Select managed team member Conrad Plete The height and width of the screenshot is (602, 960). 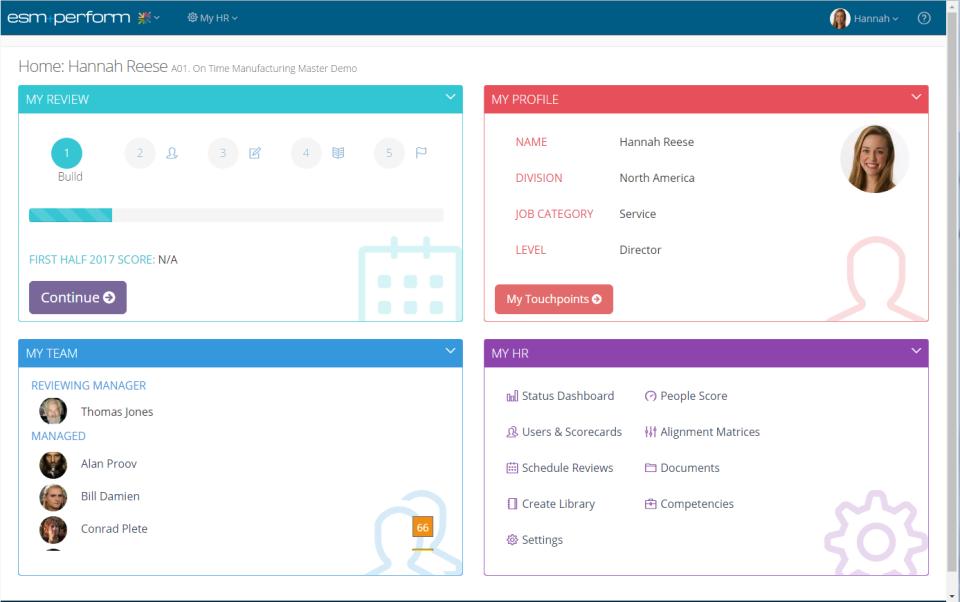113,528
